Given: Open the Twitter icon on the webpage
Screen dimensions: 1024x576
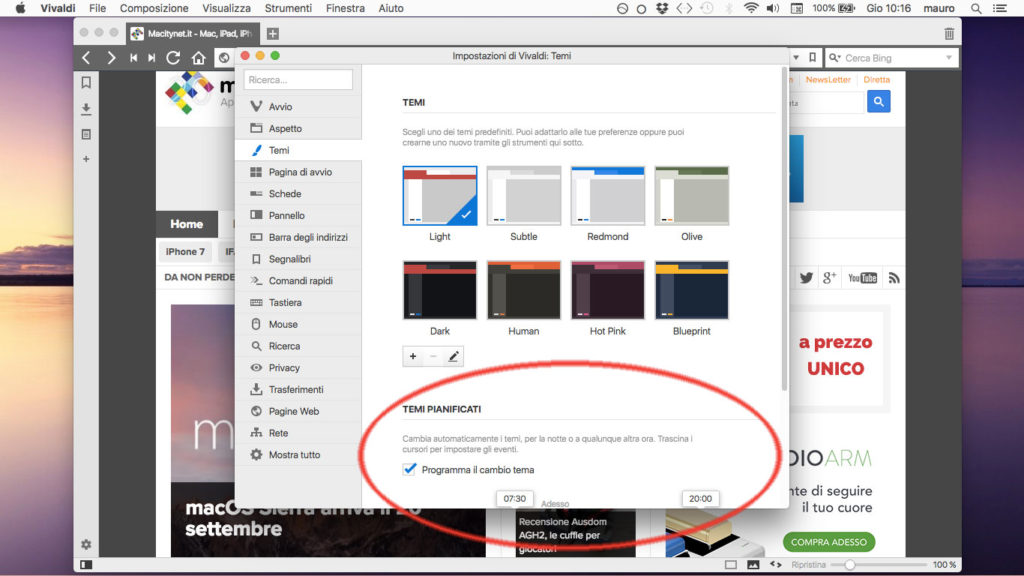Looking at the screenshot, I should click(x=807, y=278).
